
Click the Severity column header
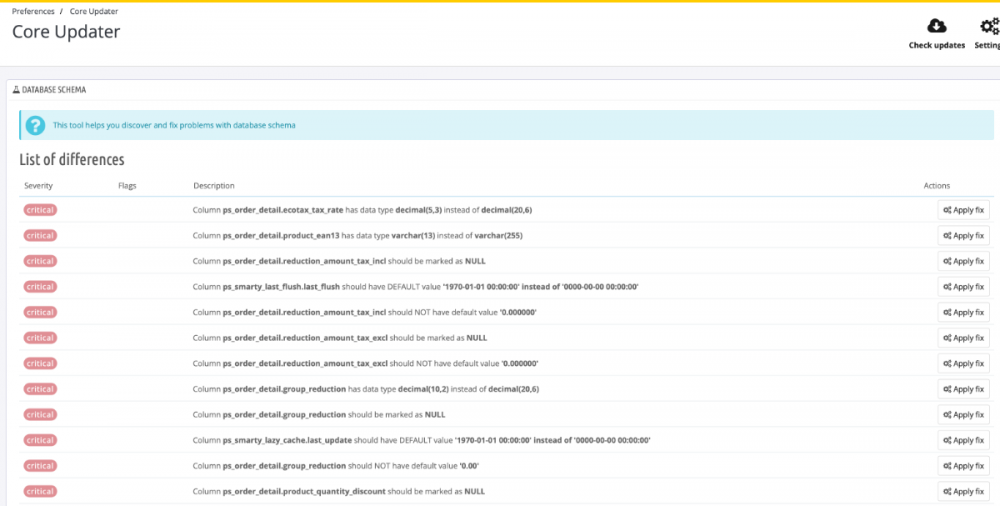[x=38, y=186]
